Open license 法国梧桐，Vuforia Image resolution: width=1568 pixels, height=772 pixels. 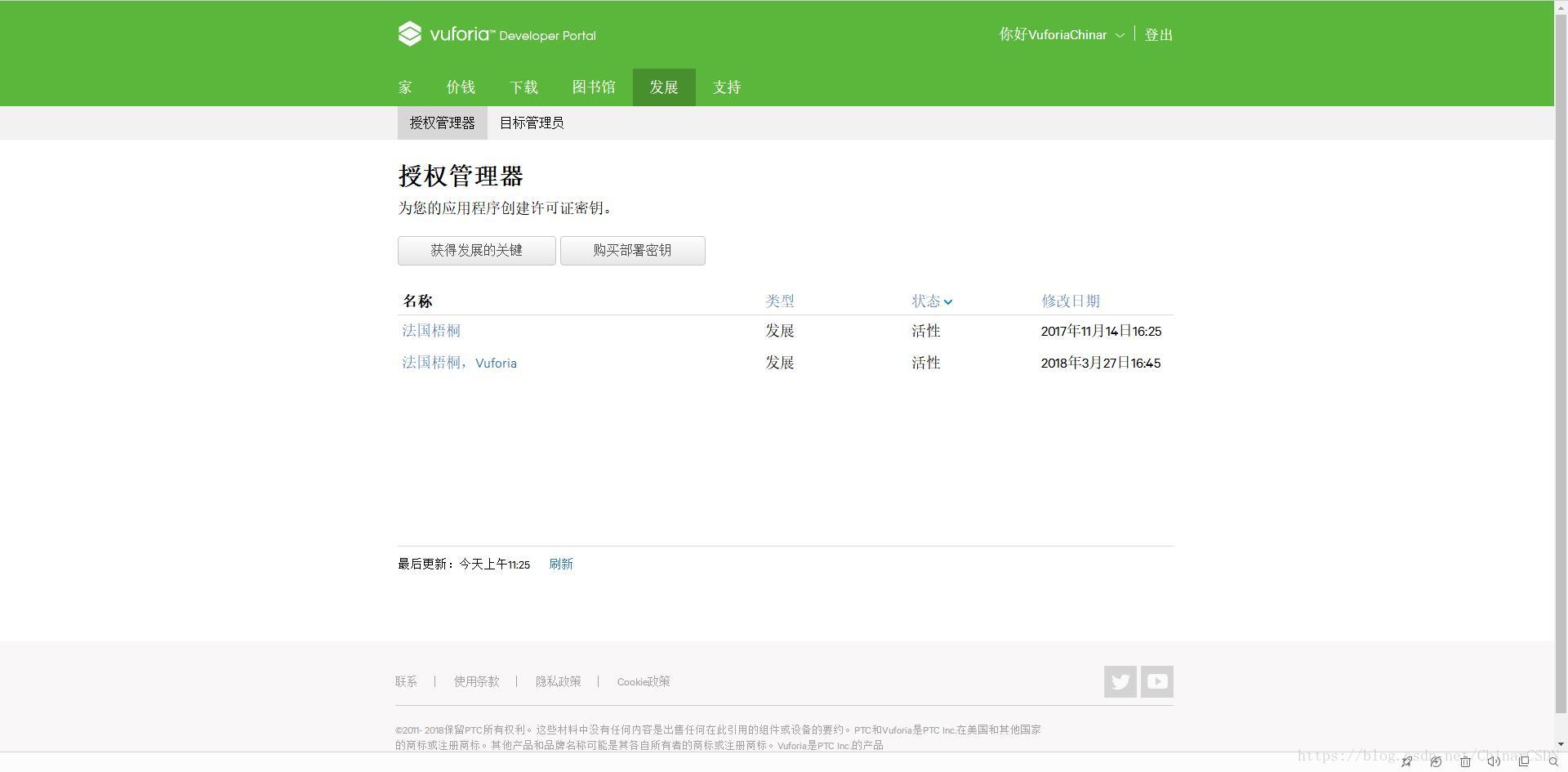(x=459, y=363)
